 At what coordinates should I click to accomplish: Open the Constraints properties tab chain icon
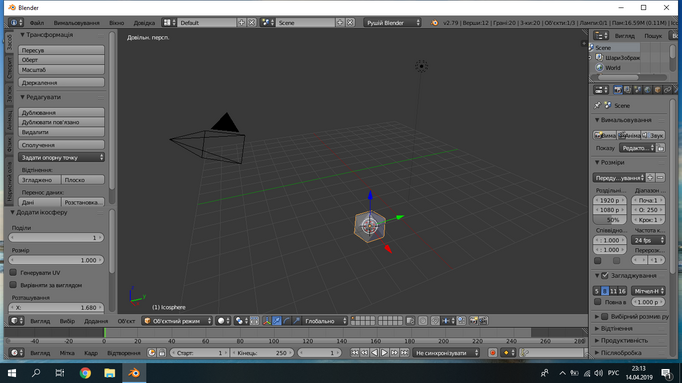coord(668,90)
